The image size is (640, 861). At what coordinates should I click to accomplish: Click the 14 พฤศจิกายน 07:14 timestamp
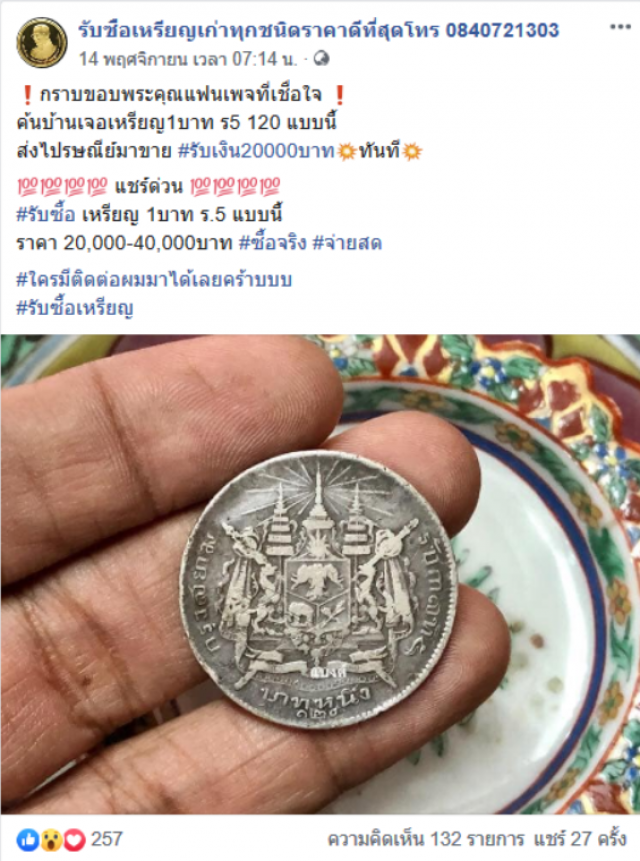tap(188, 59)
